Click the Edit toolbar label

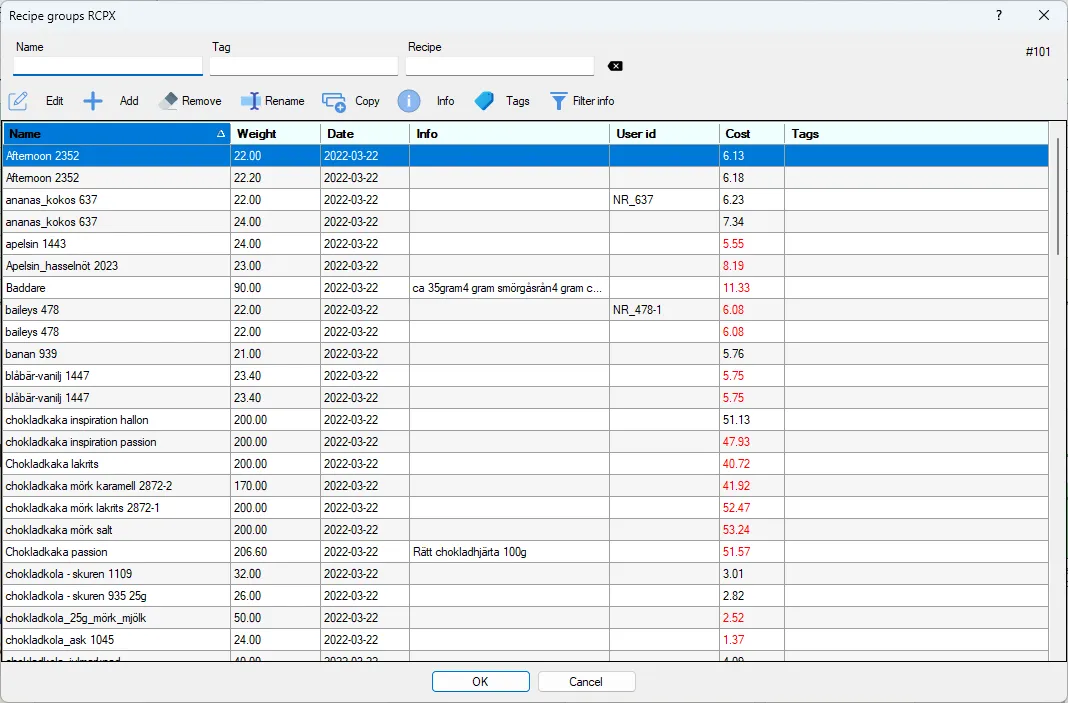click(x=54, y=101)
